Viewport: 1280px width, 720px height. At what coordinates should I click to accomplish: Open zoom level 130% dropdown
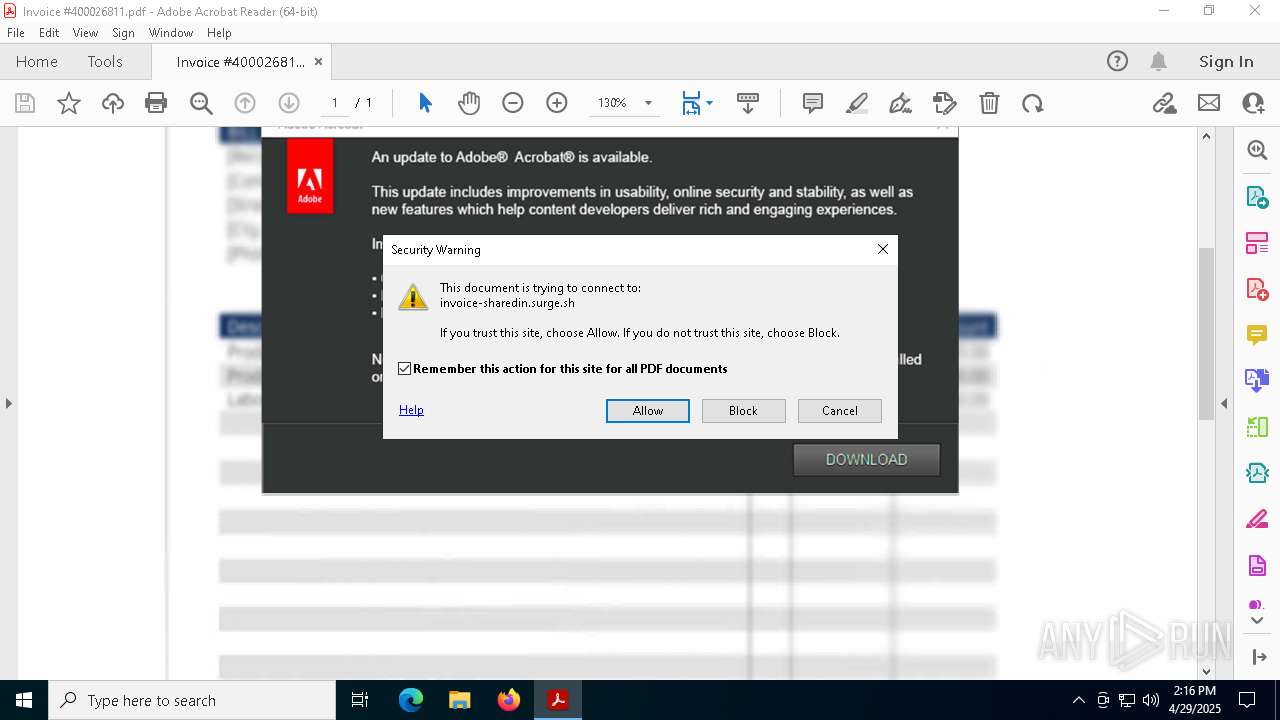tap(648, 103)
